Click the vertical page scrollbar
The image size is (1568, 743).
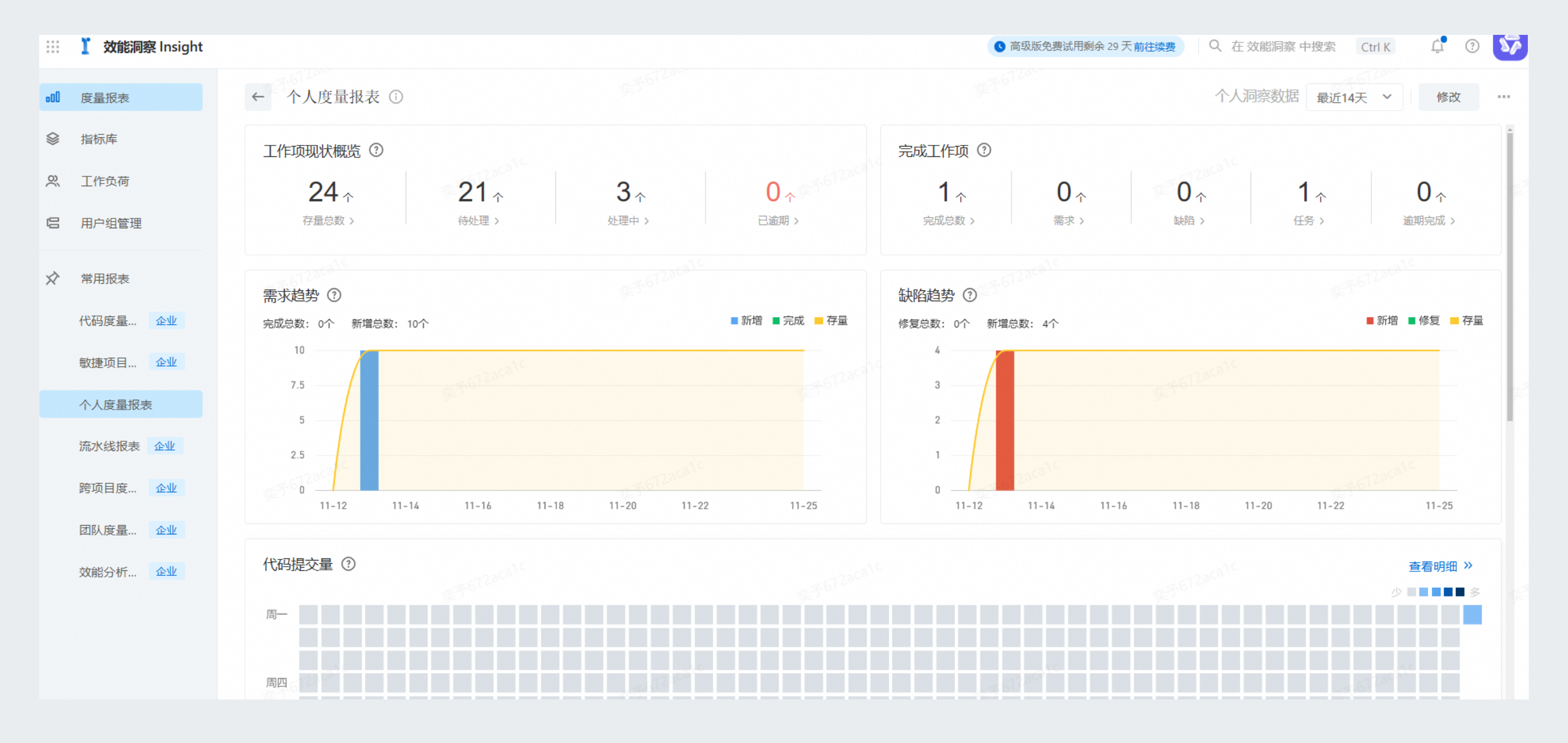tap(1510, 277)
